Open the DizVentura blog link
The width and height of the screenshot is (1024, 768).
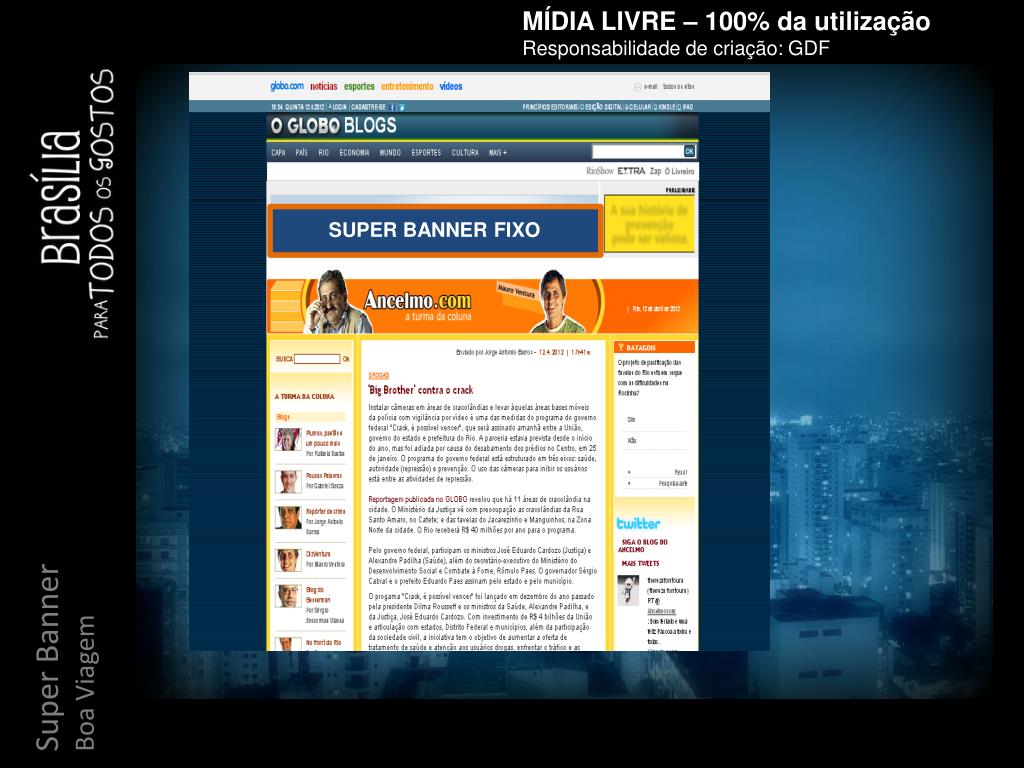[318, 554]
